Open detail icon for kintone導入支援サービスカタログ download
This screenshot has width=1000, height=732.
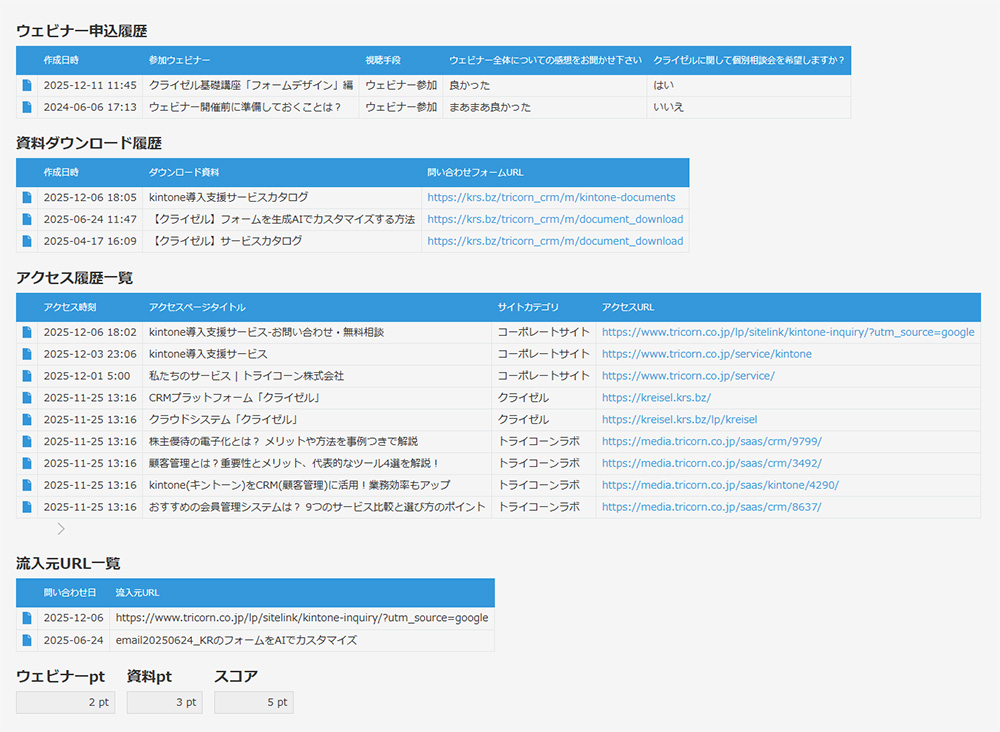pos(26,197)
